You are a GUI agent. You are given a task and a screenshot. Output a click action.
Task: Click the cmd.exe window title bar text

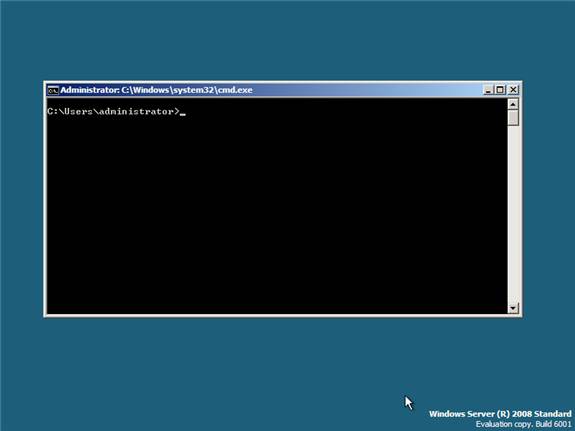point(156,90)
